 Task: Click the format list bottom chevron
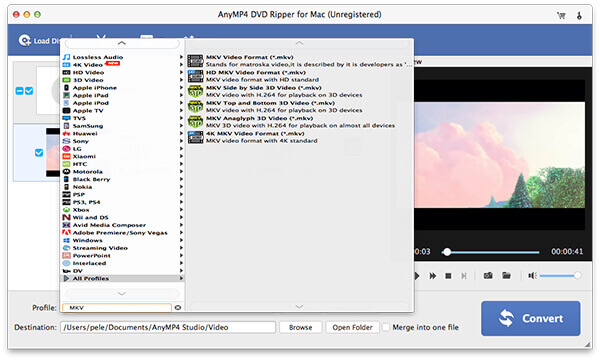tap(299, 307)
